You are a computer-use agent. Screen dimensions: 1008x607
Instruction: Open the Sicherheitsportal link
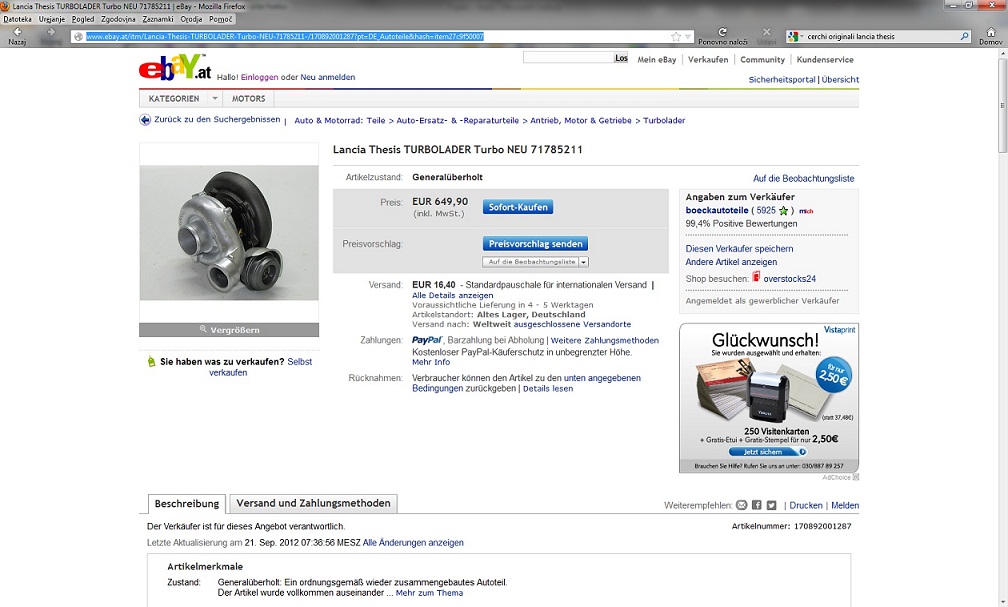click(782, 80)
